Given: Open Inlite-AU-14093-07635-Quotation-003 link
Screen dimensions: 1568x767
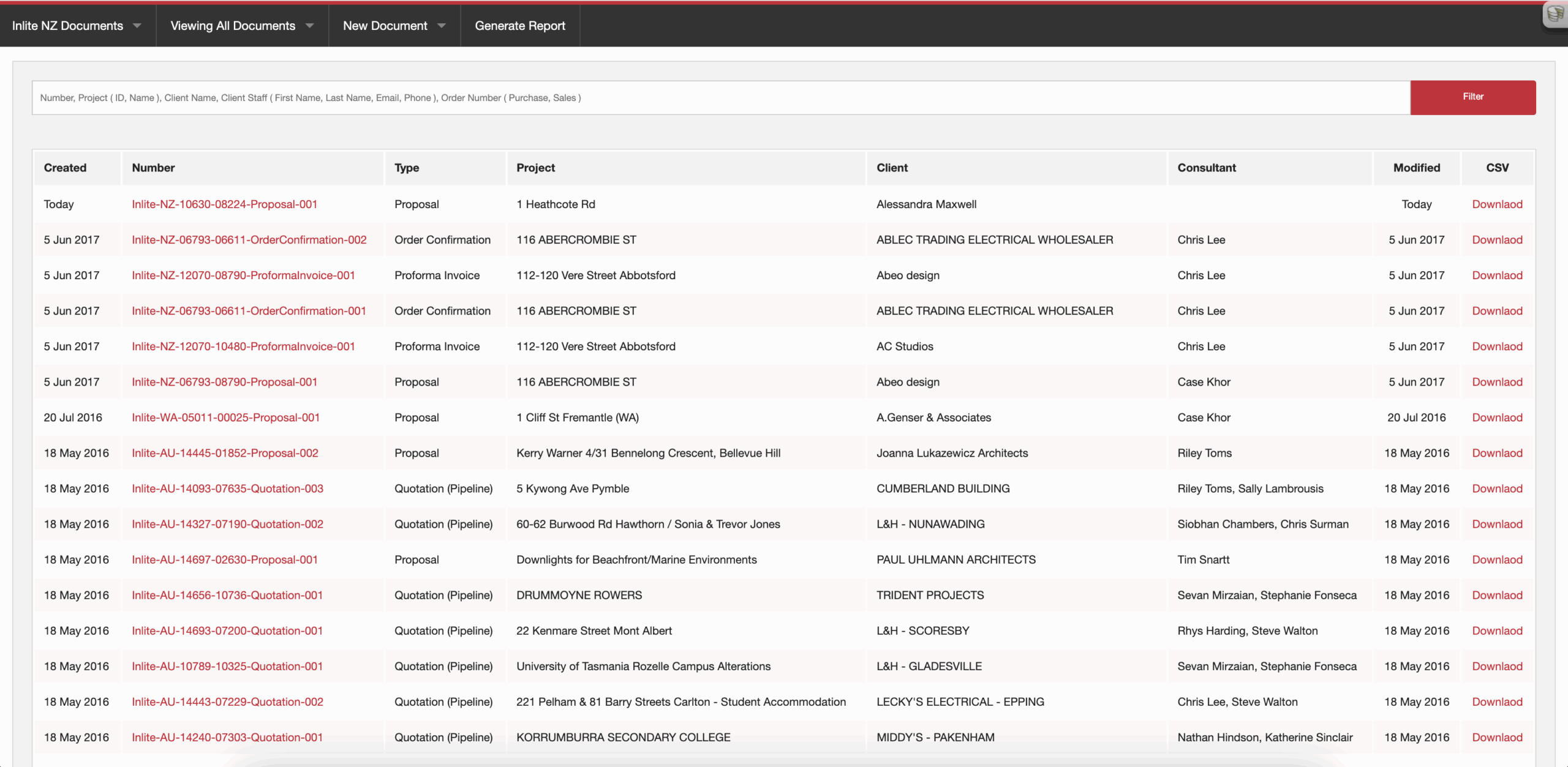Looking at the screenshot, I should pyautogui.click(x=227, y=488).
